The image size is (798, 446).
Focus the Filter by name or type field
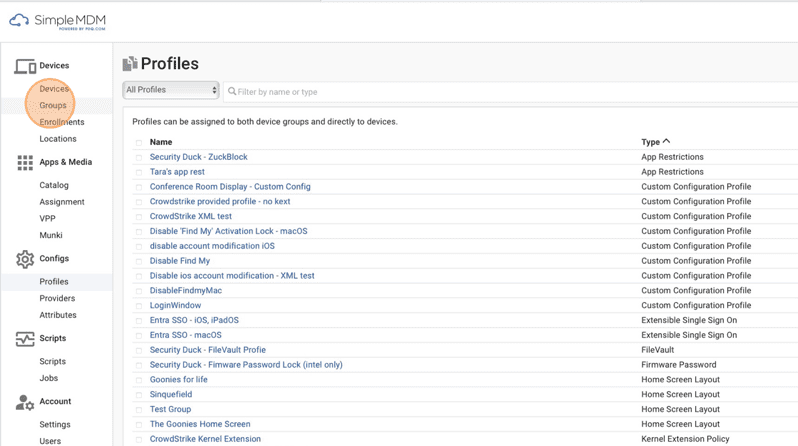510,92
